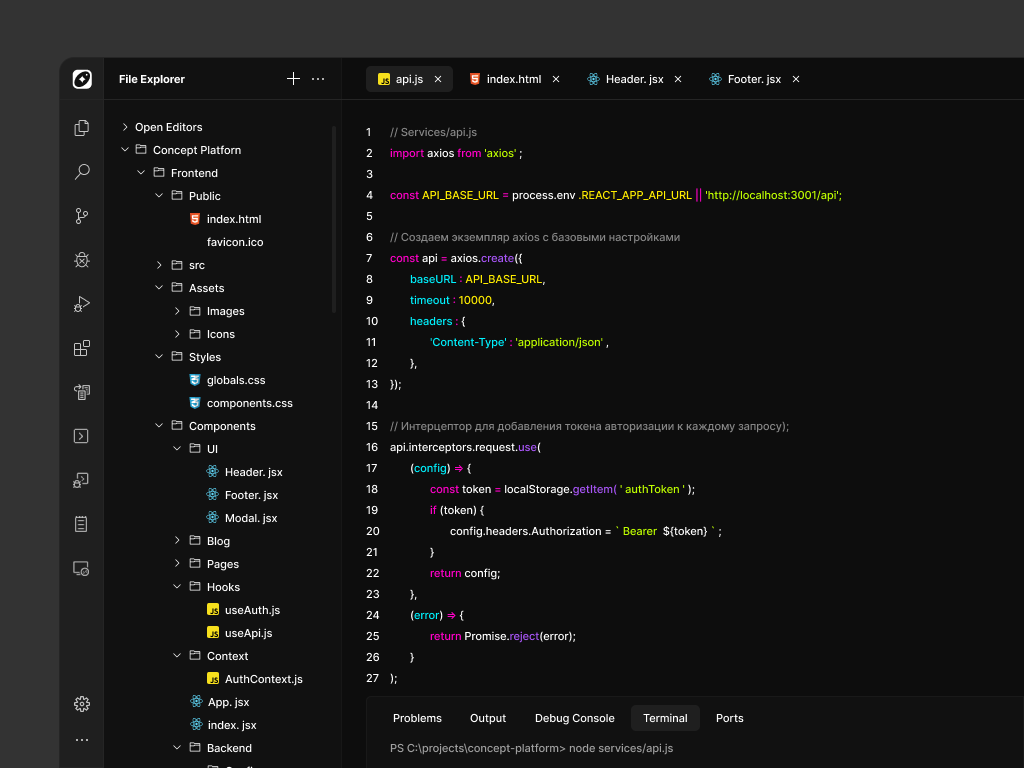Open the Source Control branch icon

point(82,216)
